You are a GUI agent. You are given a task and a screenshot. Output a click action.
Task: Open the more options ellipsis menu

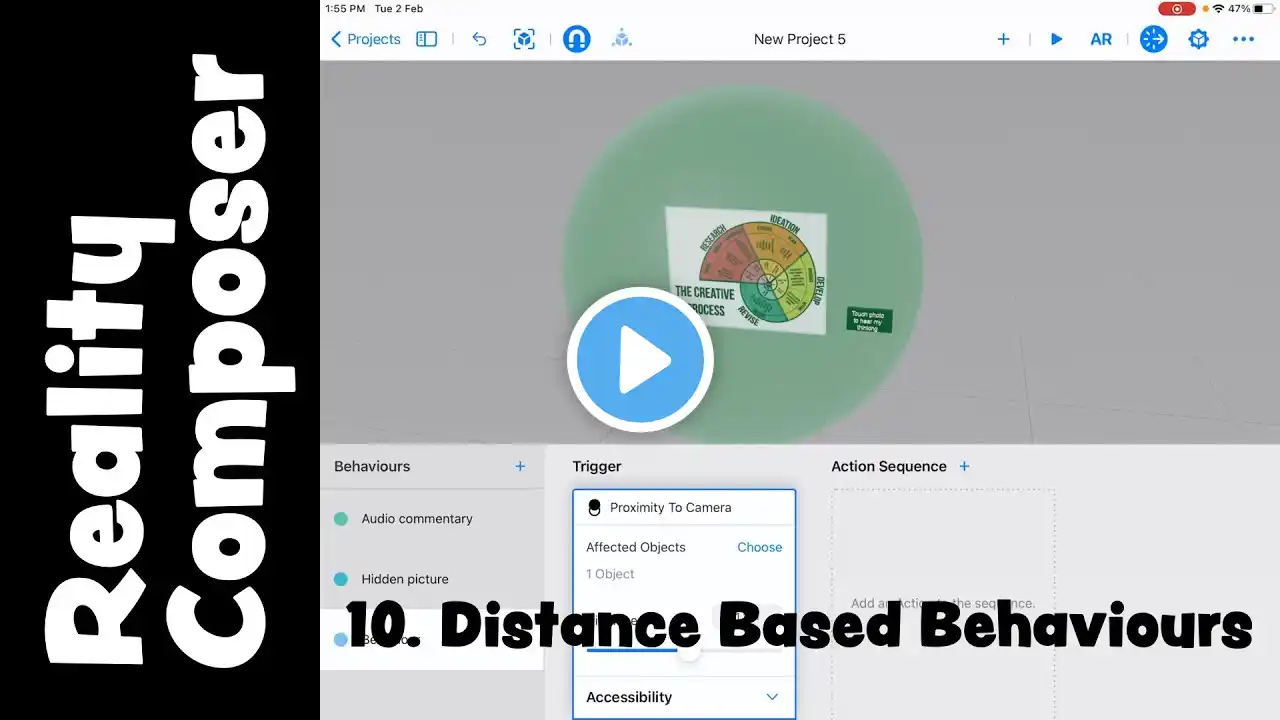(x=1243, y=39)
